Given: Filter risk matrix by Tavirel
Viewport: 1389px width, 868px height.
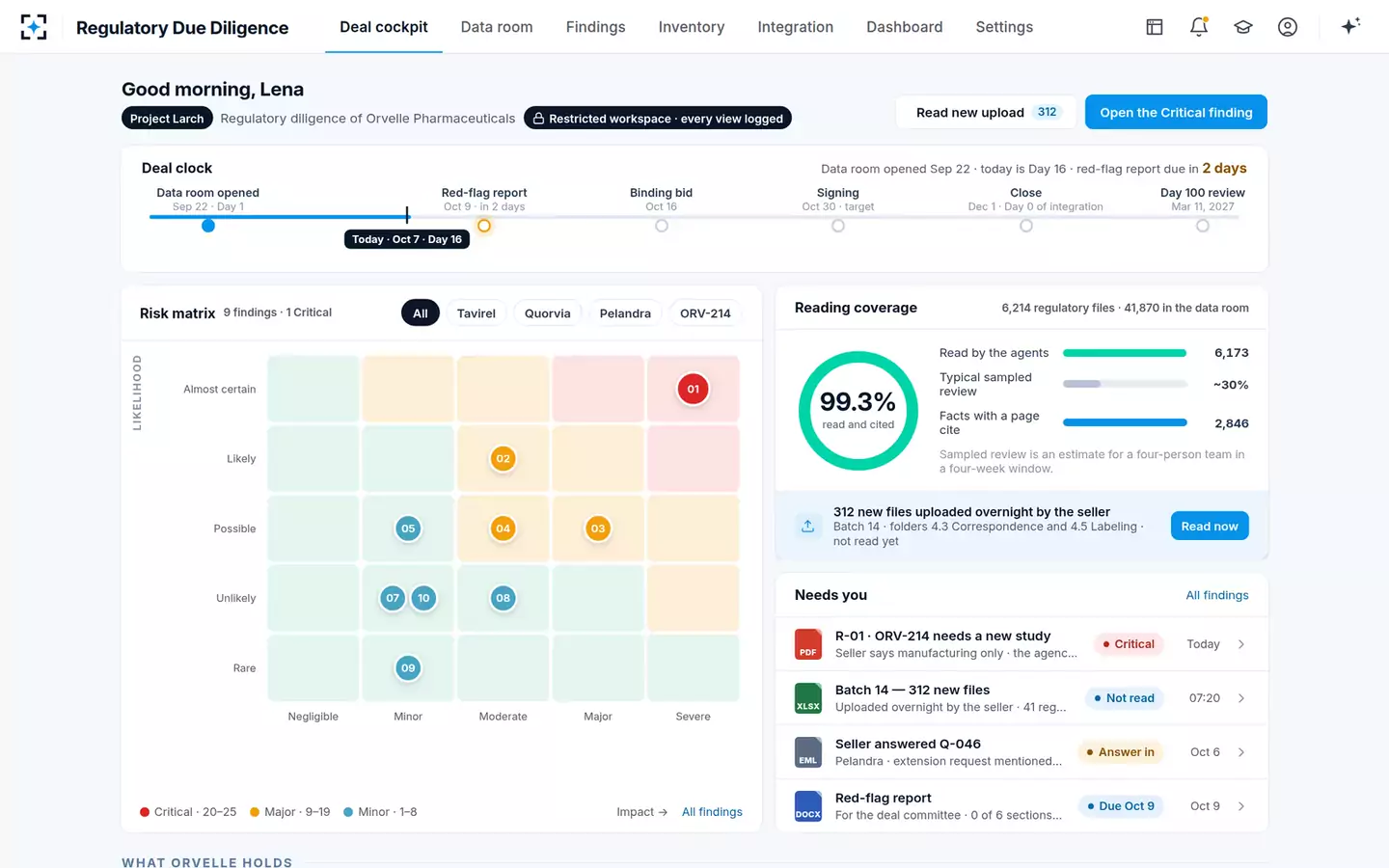Looking at the screenshot, I should pos(477,313).
